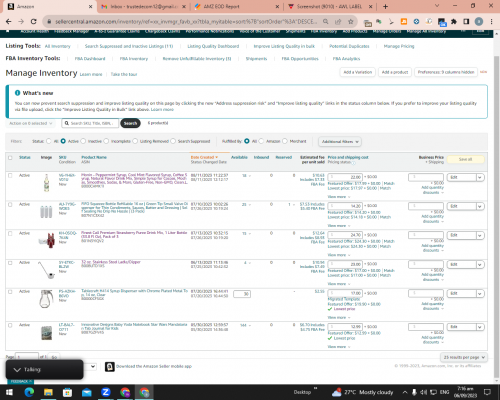Open the 25 results per page dropdown
This screenshot has height=400, width=500.
pyautogui.click(x=464, y=357)
